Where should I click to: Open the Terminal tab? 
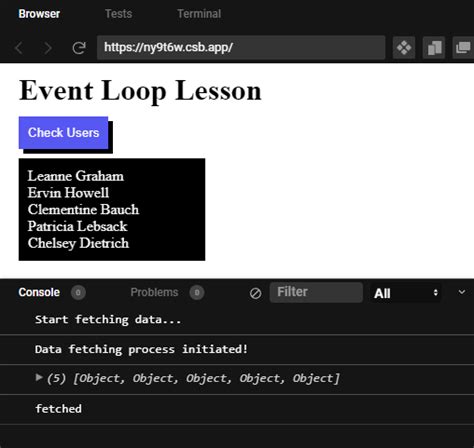[199, 14]
